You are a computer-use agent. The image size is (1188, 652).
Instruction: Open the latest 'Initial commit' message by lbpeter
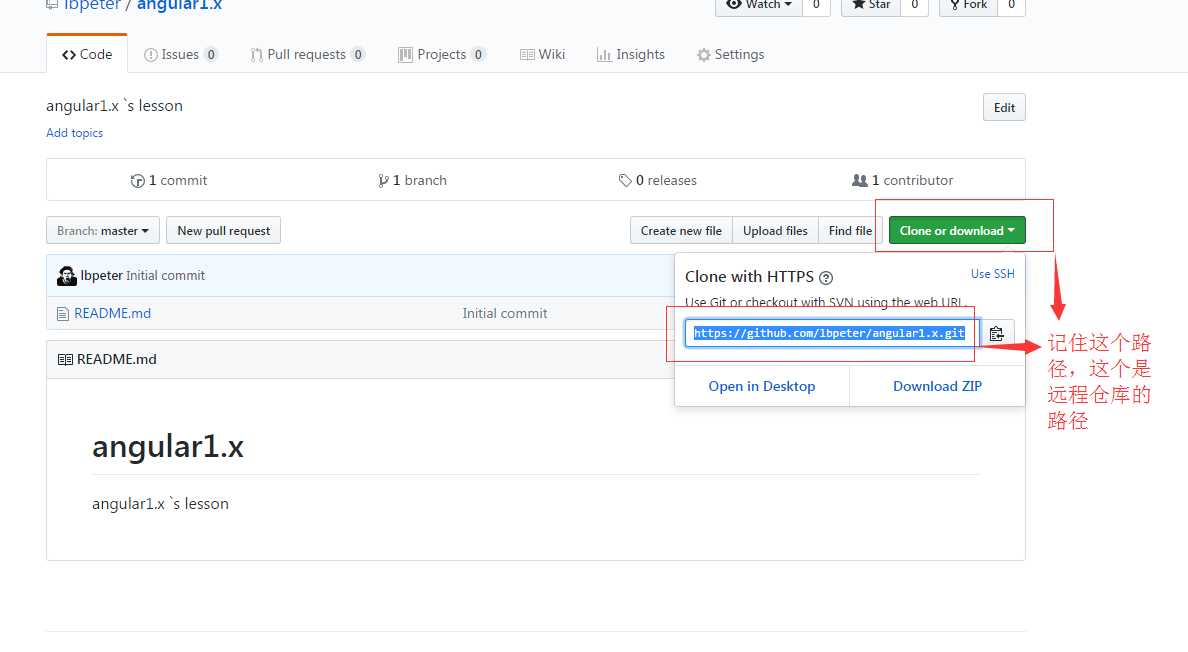[165, 276]
